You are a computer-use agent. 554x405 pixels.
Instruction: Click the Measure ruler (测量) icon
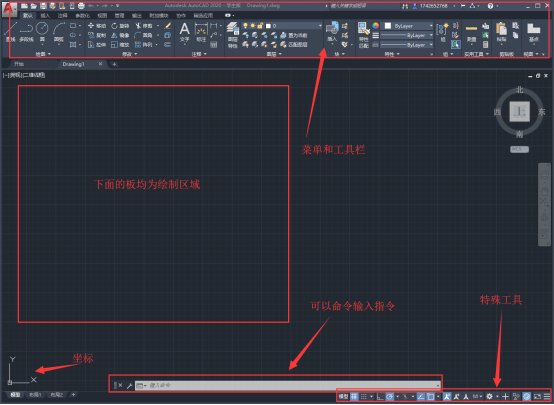click(x=471, y=33)
